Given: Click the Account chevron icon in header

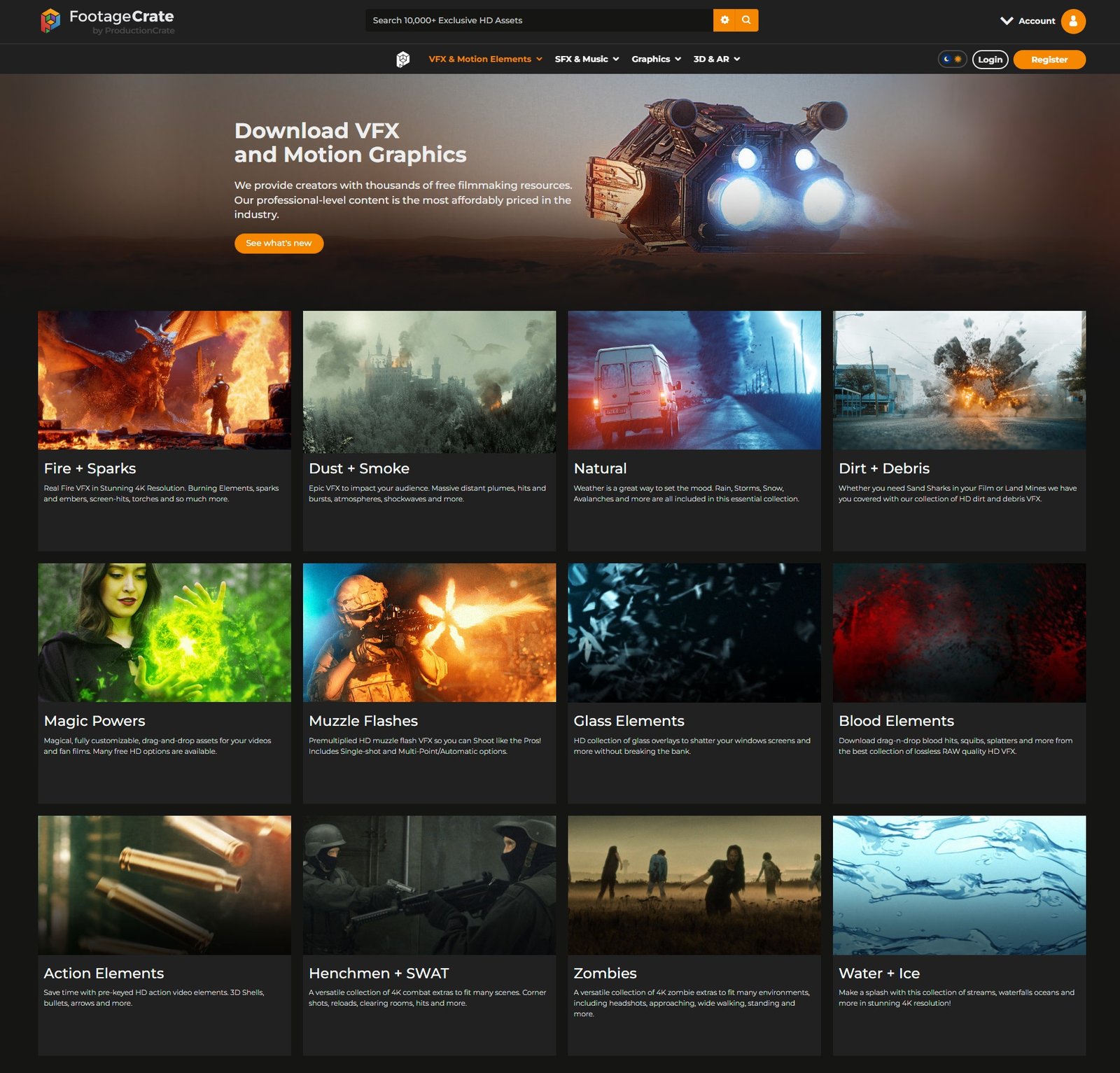Looking at the screenshot, I should 1007,21.
